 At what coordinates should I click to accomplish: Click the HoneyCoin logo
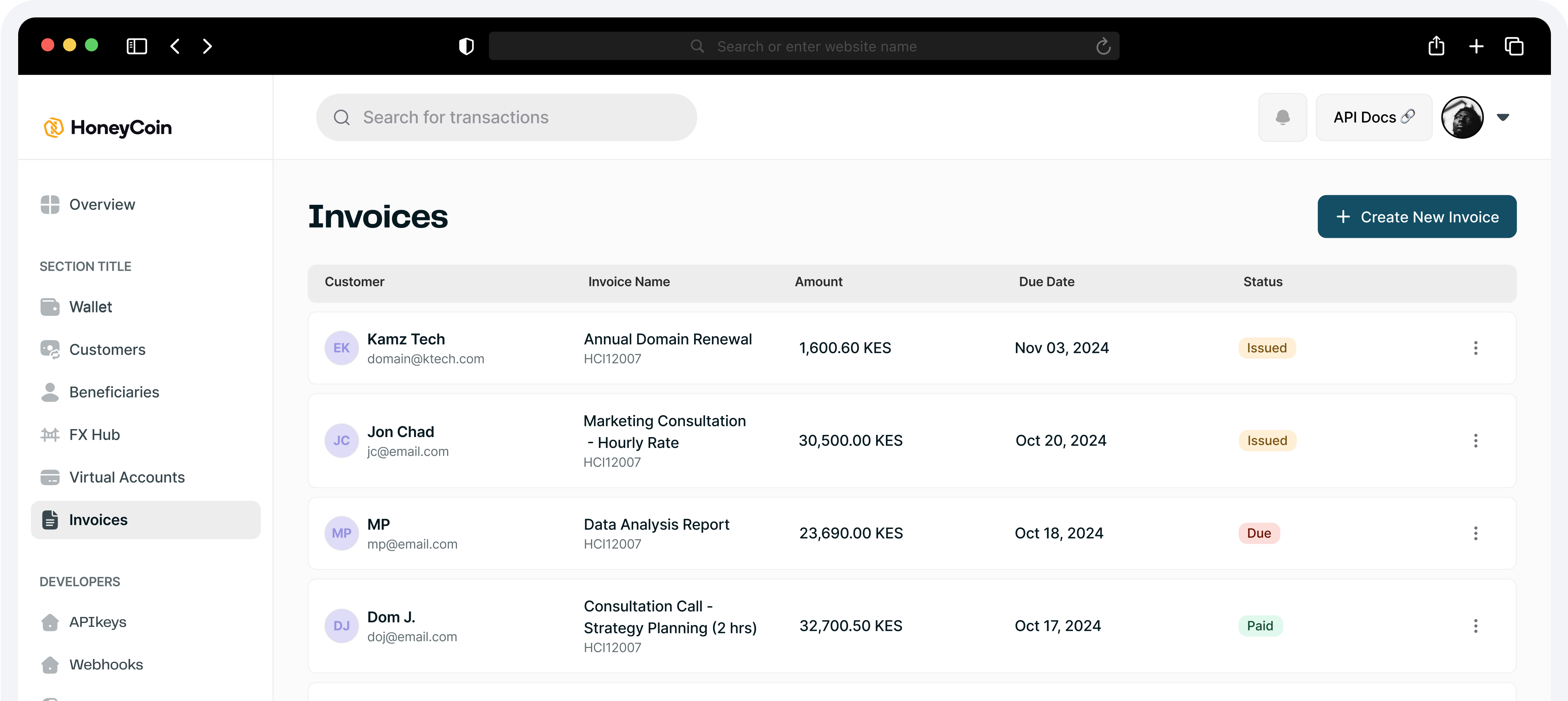pos(108,127)
